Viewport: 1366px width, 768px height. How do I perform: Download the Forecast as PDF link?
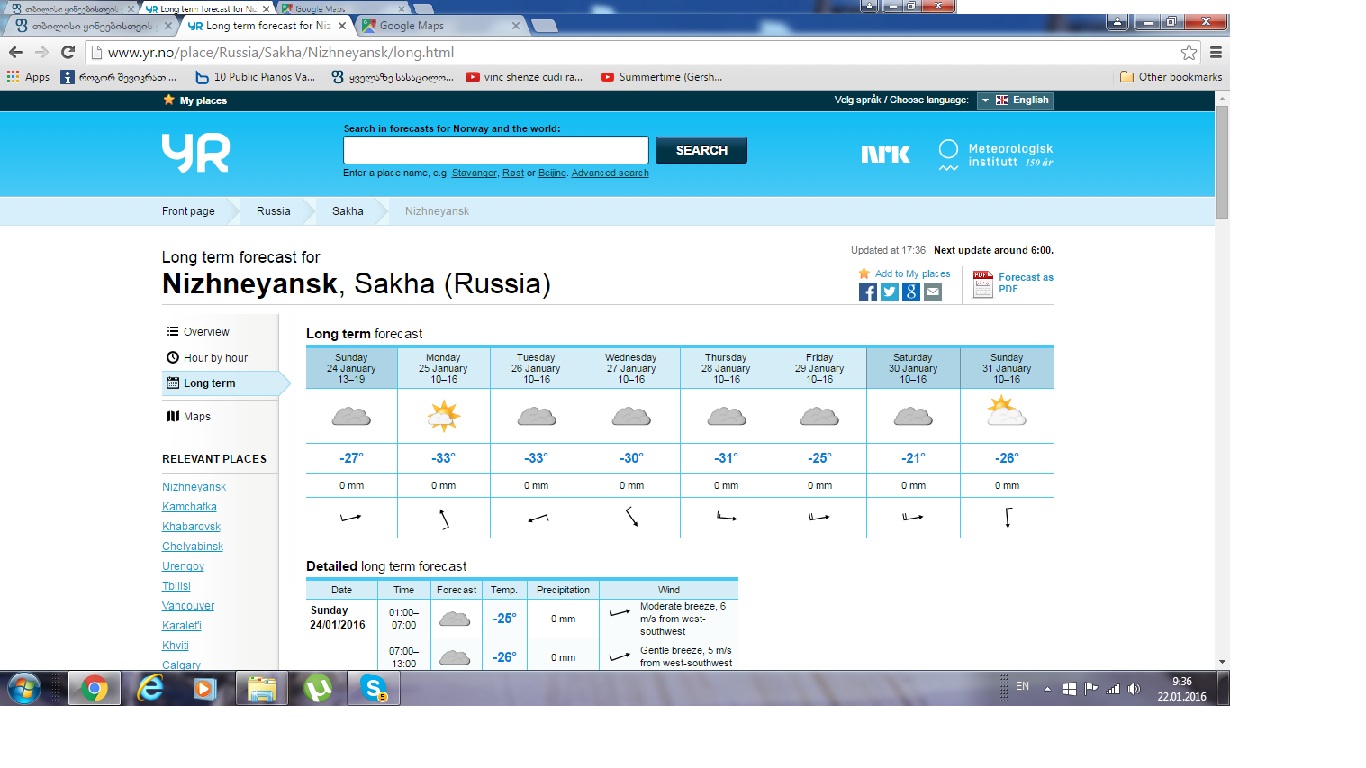(1026, 283)
